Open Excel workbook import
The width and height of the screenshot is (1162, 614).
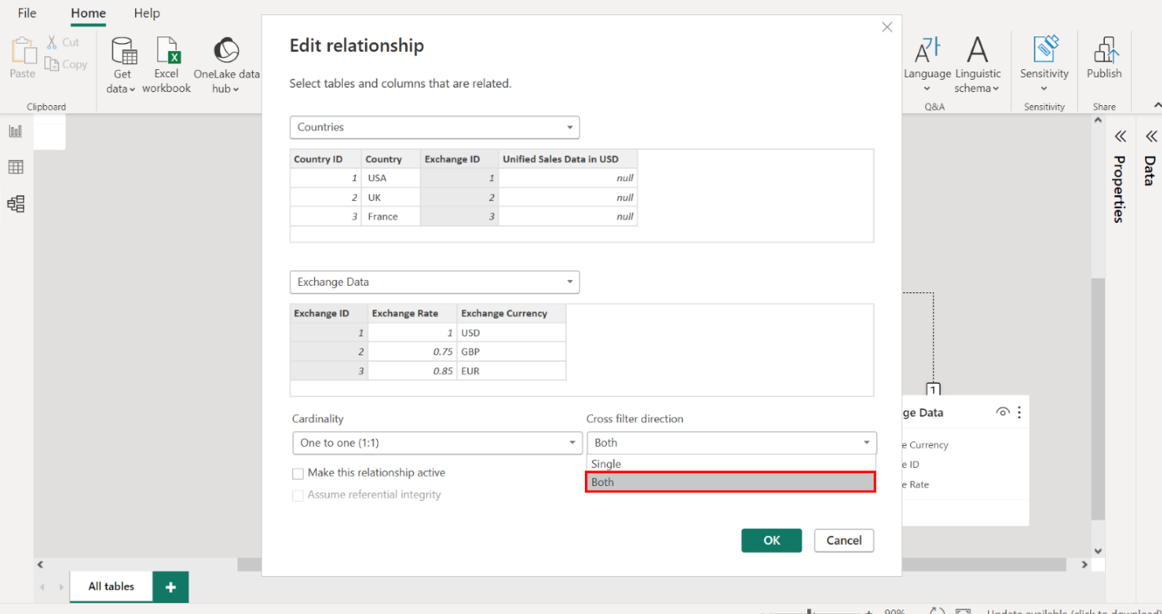166,52
